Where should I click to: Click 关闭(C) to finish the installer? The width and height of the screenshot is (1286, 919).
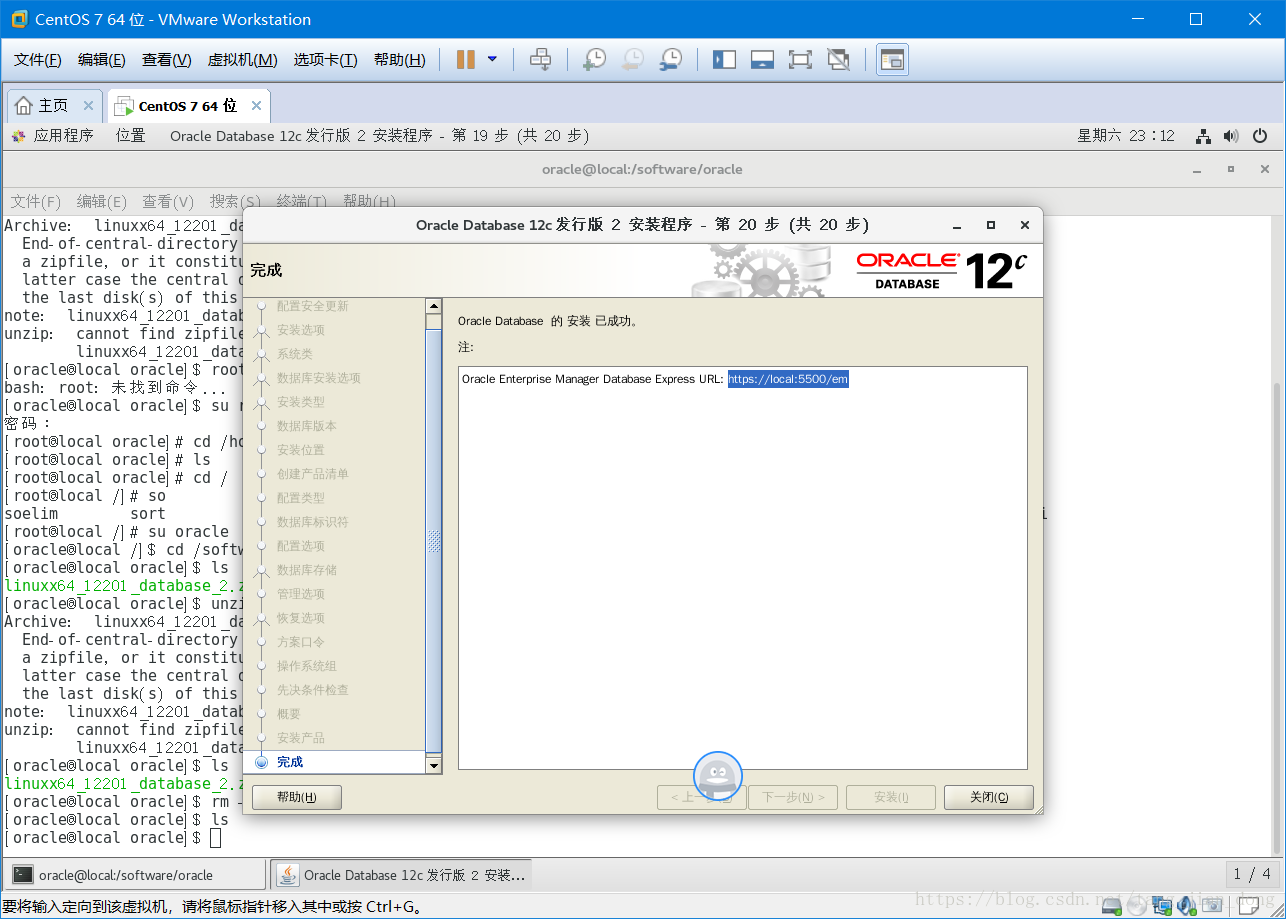click(x=989, y=797)
